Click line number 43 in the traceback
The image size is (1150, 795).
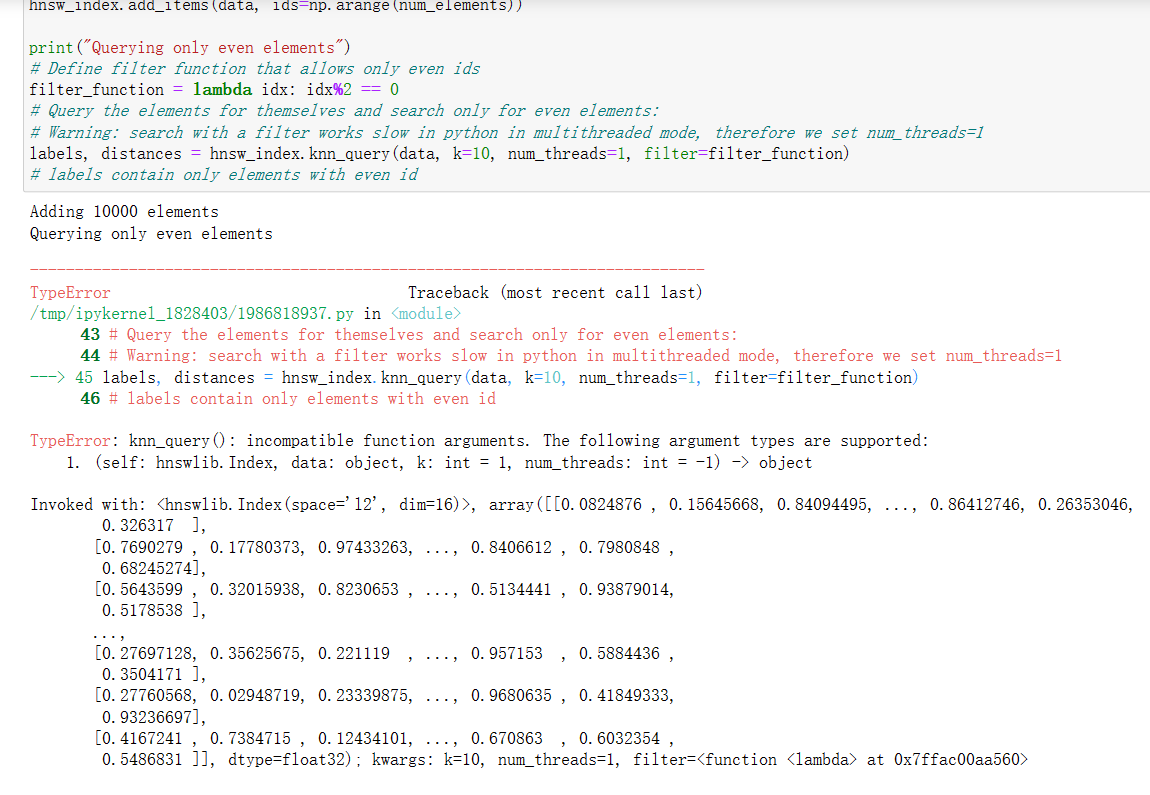click(88, 334)
